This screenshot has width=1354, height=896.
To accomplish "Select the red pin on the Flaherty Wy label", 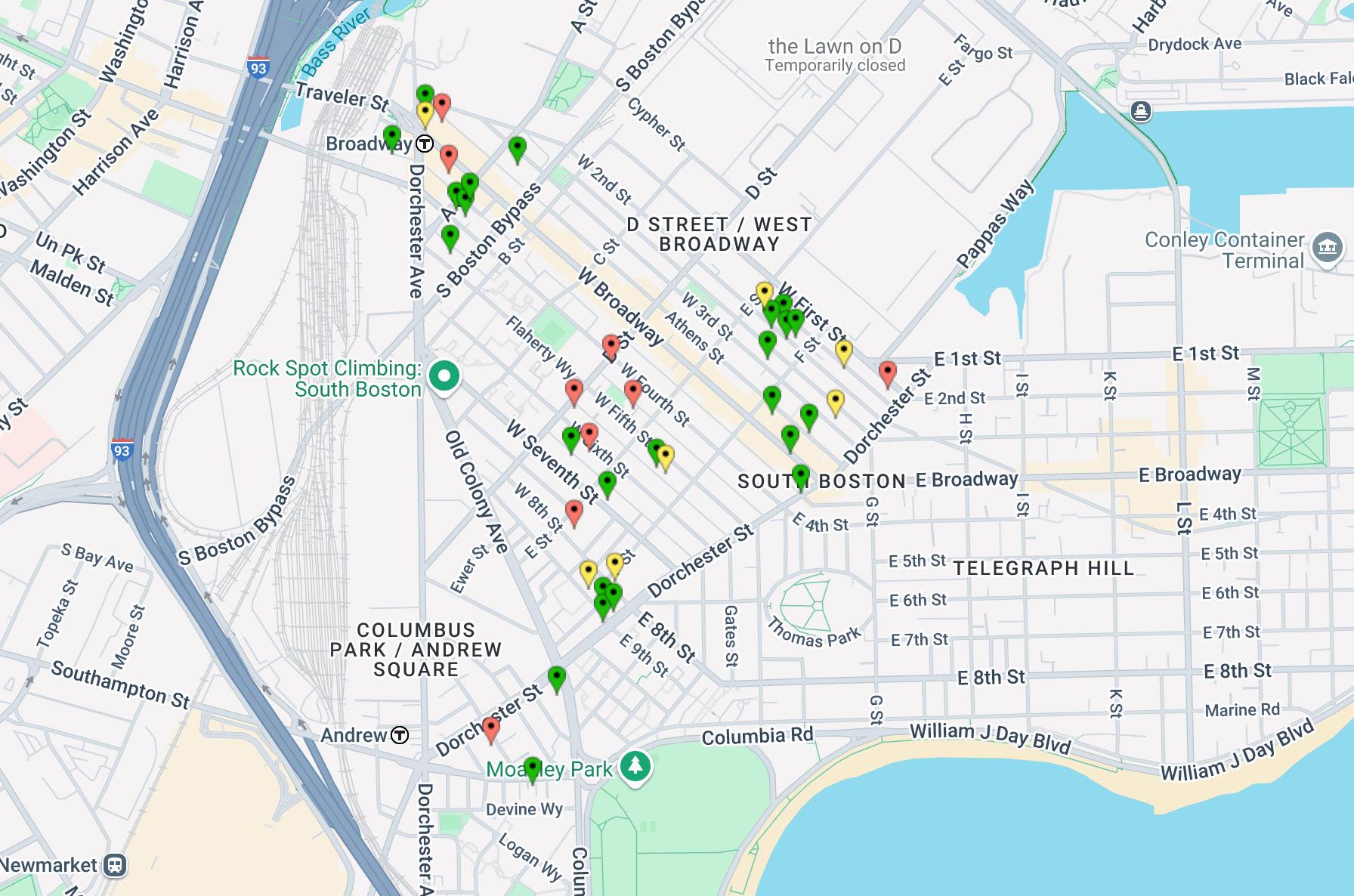I will (574, 393).
